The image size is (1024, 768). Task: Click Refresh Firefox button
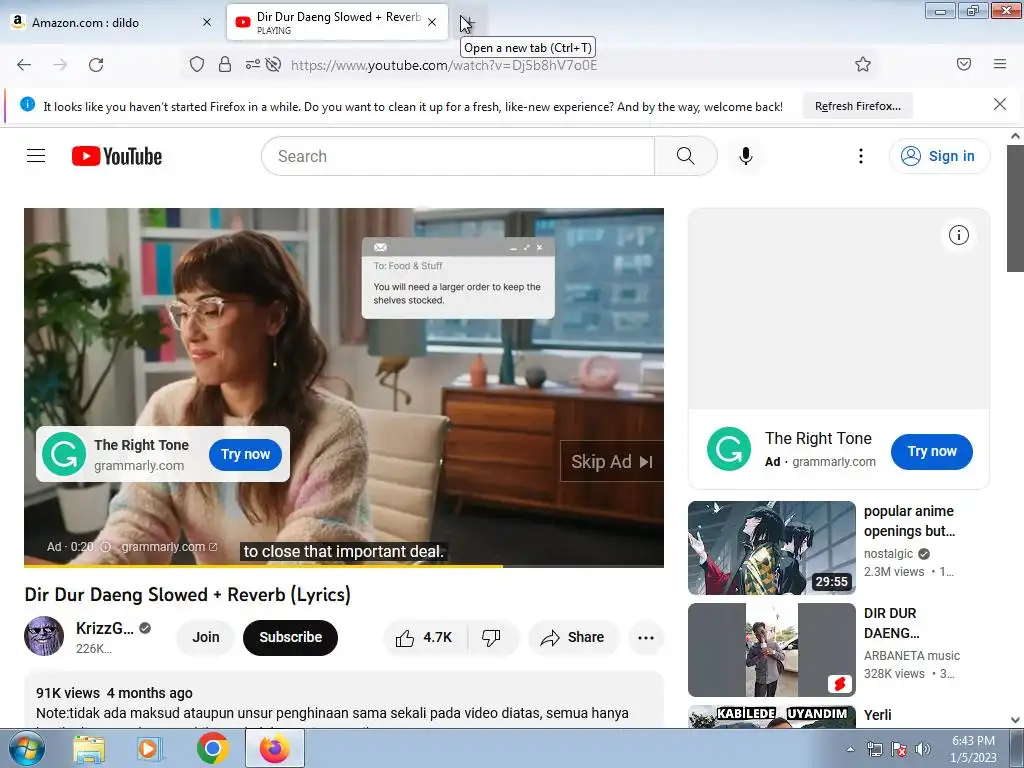[x=857, y=106]
